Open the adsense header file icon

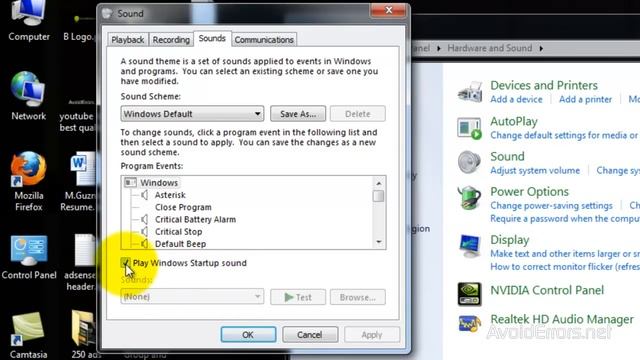pos(85,250)
